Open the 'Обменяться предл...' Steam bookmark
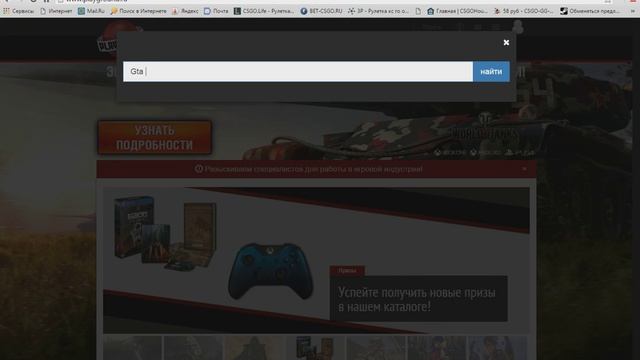The width and height of the screenshot is (640, 360). pyautogui.click(x=591, y=11)
